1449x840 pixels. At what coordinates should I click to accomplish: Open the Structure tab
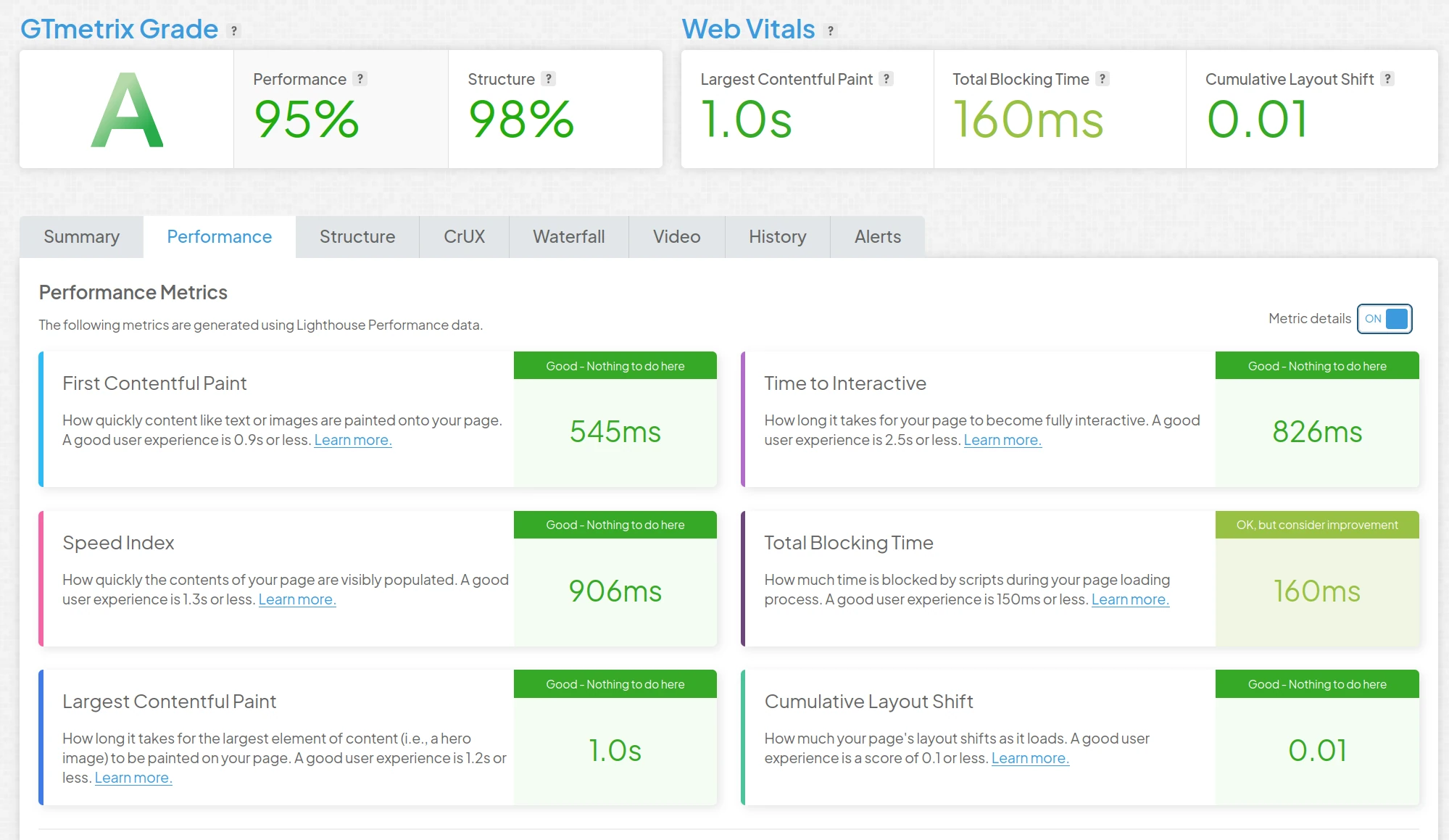point(357,236)
